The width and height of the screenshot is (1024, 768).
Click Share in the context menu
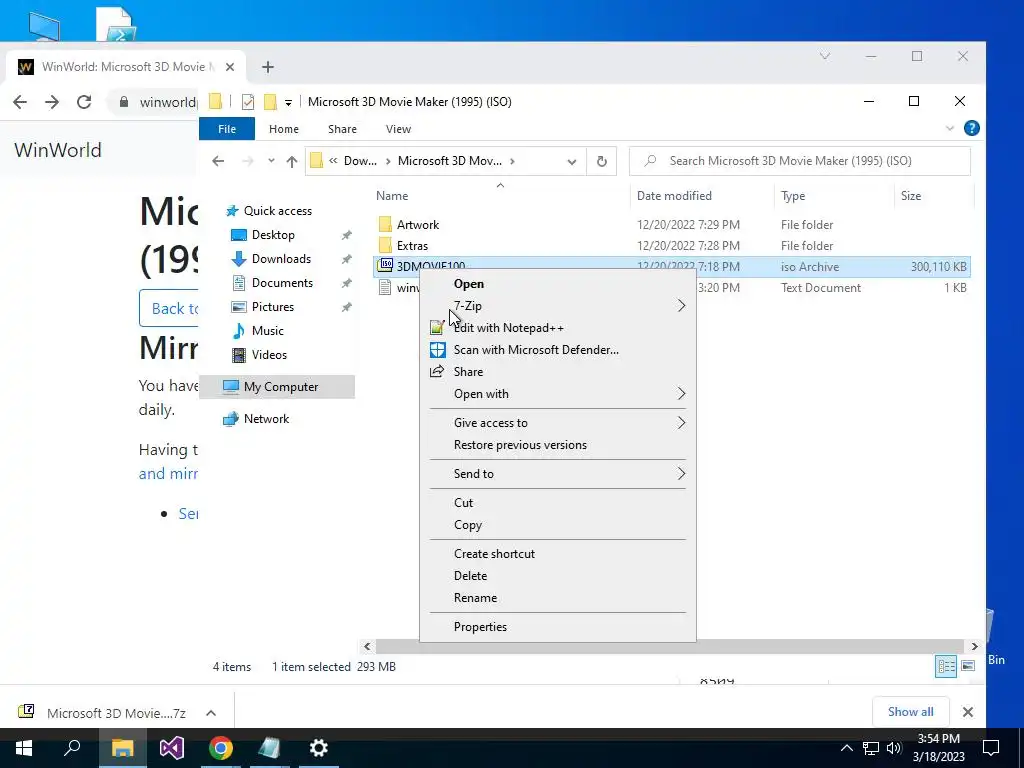[x=558, y=372]
